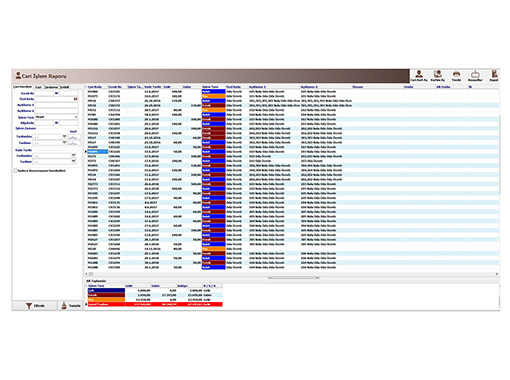The width and height of the screenshot is (510, 380).
Task: Click the horizontal scrollbar below the grid
Action: coord(293,278)
